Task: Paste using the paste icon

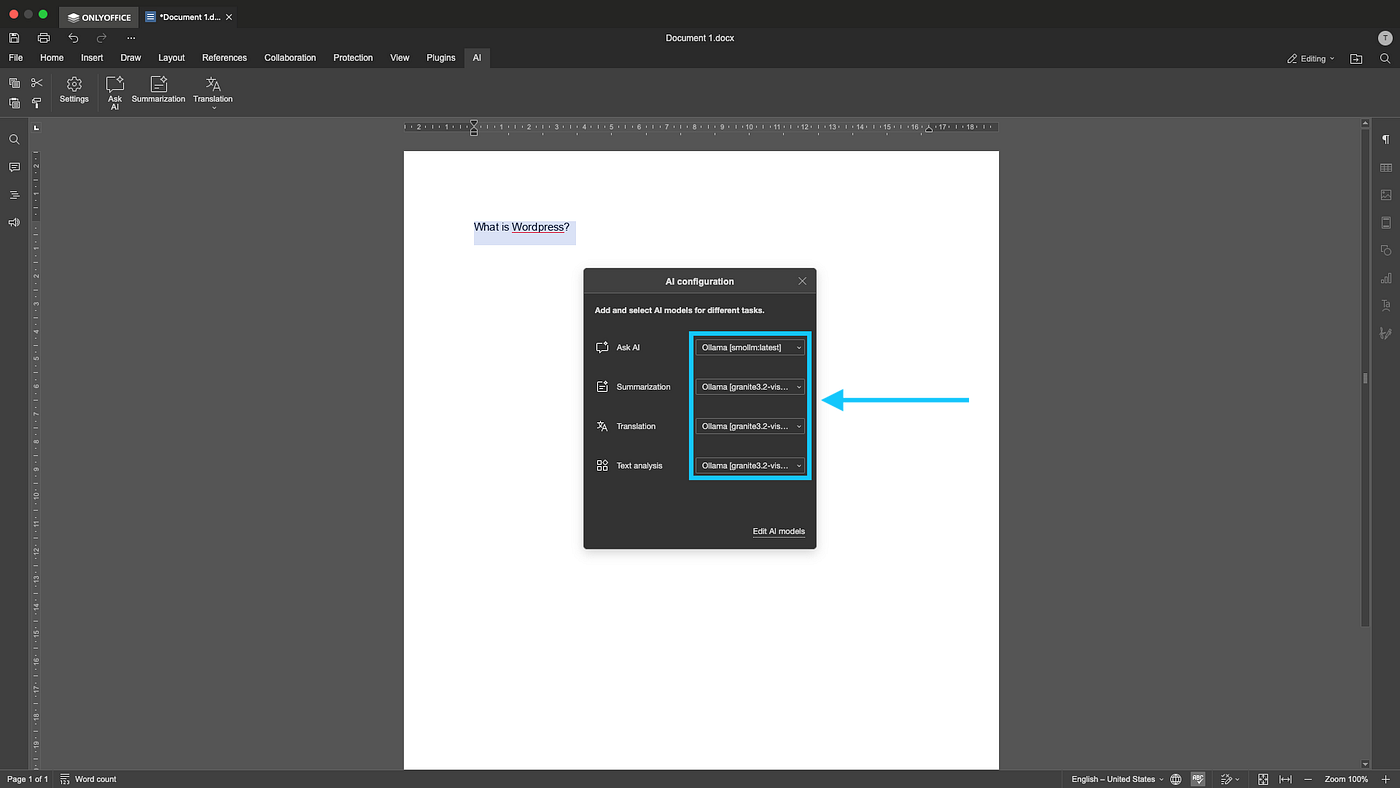Action: pyautogui.click(x=14, y=103)
